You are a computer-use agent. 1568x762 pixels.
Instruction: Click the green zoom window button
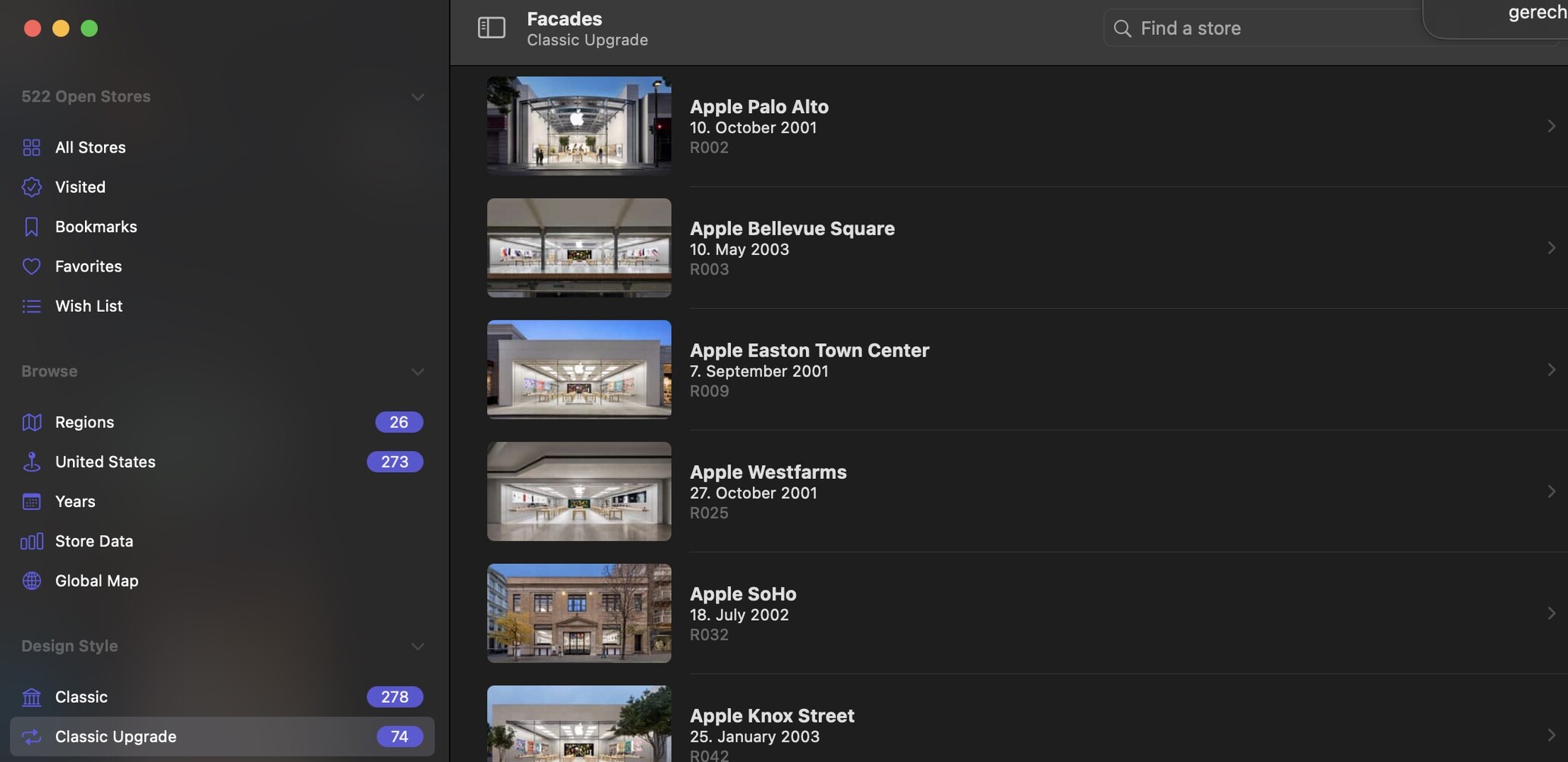click(90, 28)
